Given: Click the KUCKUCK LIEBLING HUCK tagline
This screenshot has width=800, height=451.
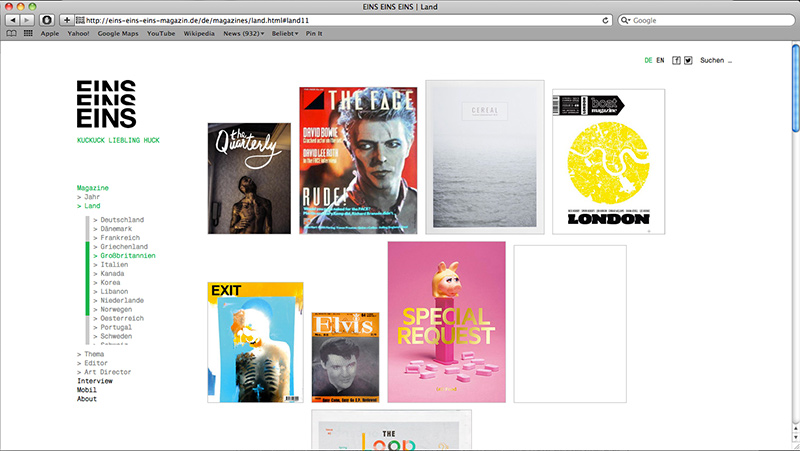Looking at the screenshot, I should tap(118, 140).
